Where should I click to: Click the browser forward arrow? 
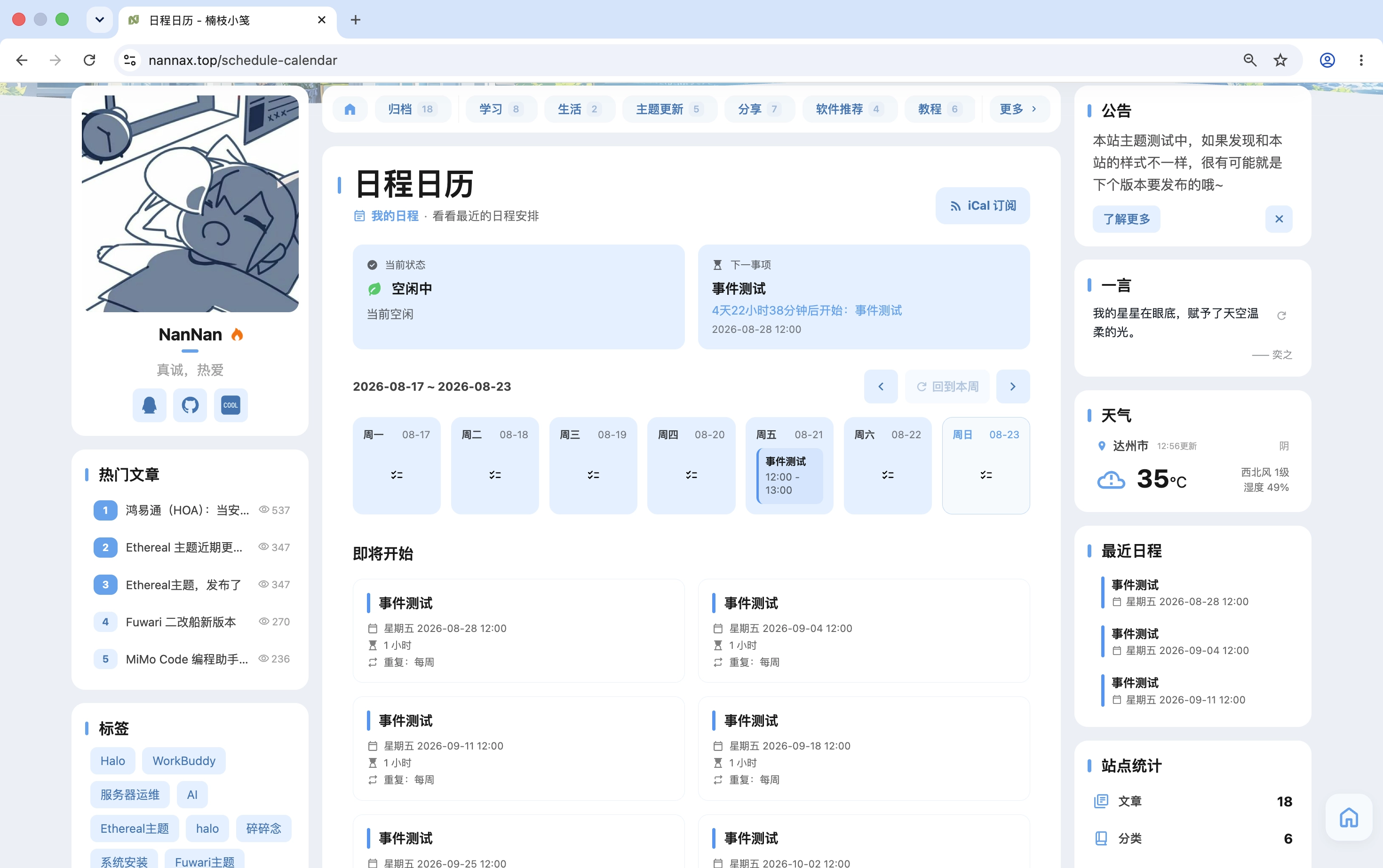click(55, 60)
